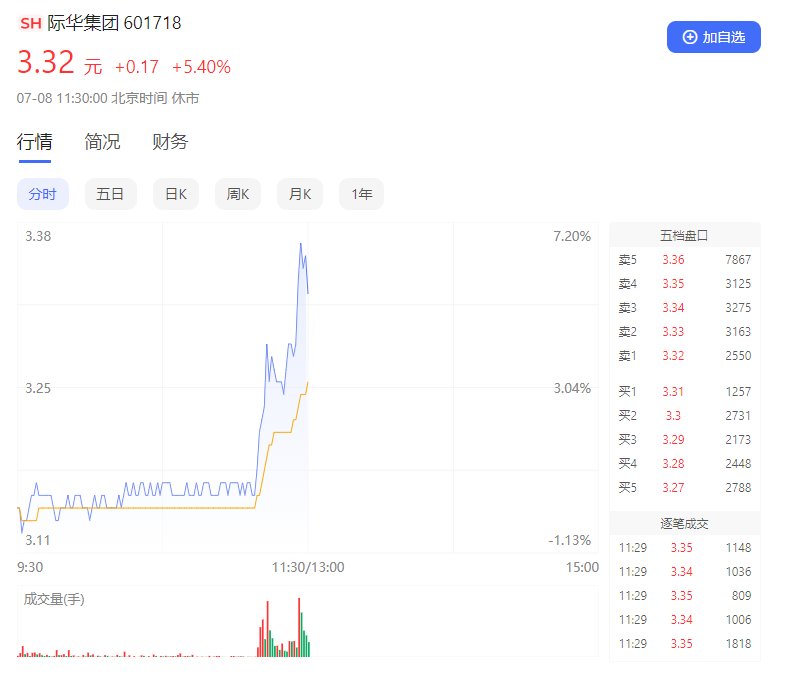785x686 pixels.
Task: Click the 卖5 order row at 3.36
Action: pyautogui.click(x=684, y=260)
